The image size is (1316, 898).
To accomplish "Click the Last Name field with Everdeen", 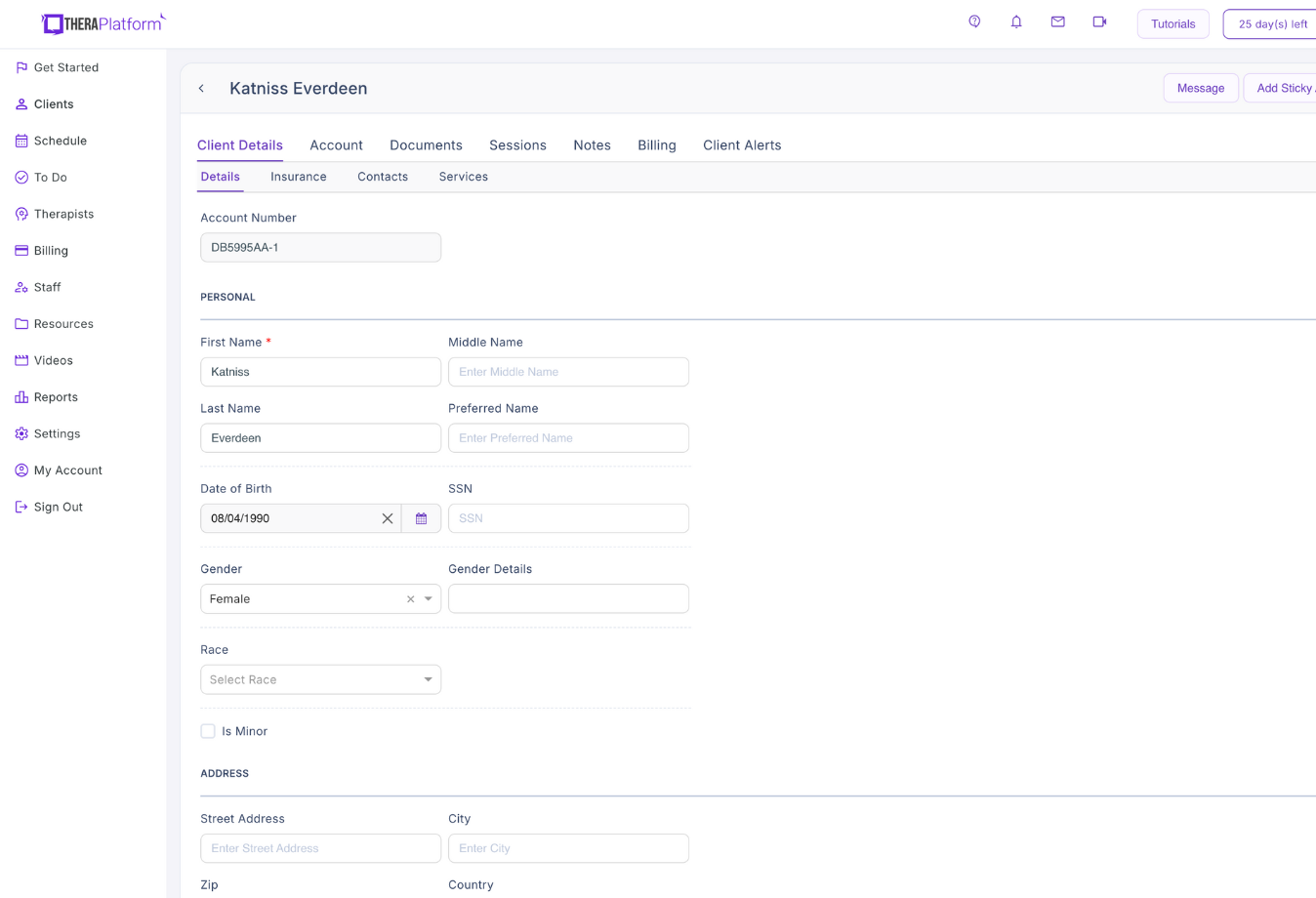I will (320, 438).
